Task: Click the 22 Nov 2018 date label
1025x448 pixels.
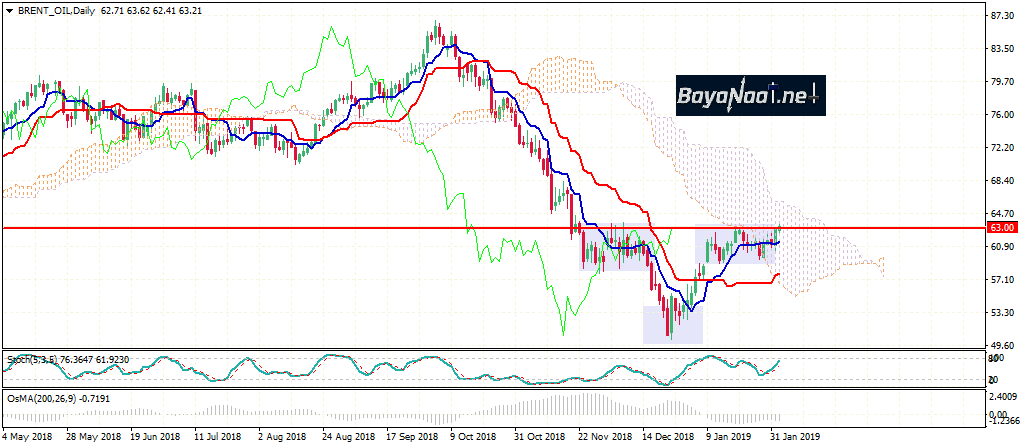Action: [x=606, y=437]
